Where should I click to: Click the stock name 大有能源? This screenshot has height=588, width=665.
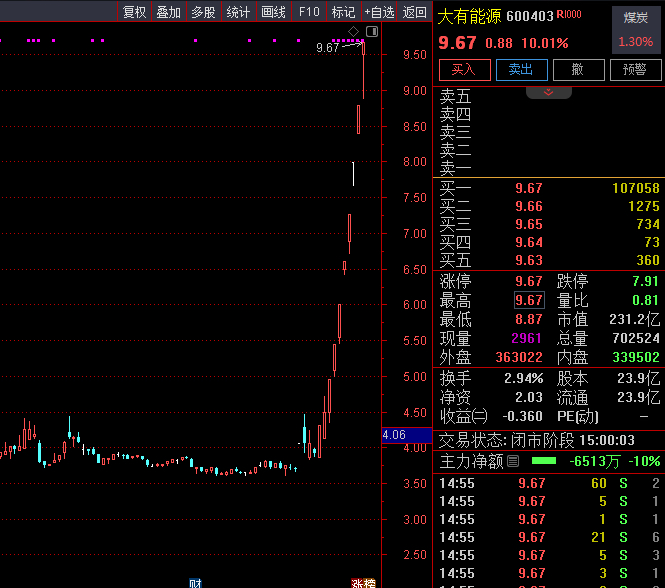click(469, 17)
